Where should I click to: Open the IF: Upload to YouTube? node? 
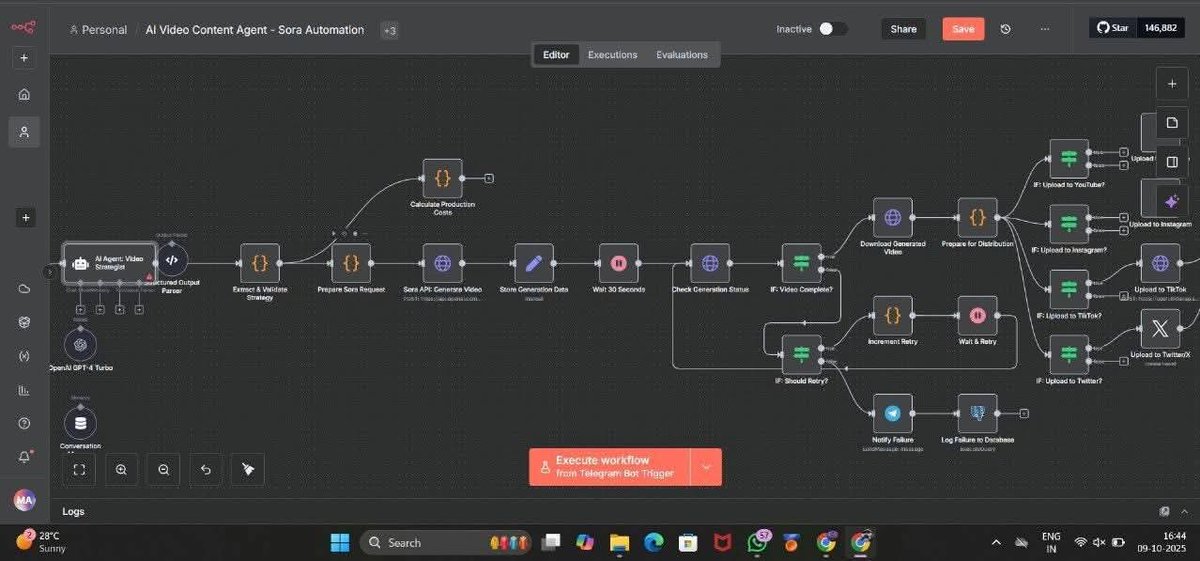tap(1069, 158)
